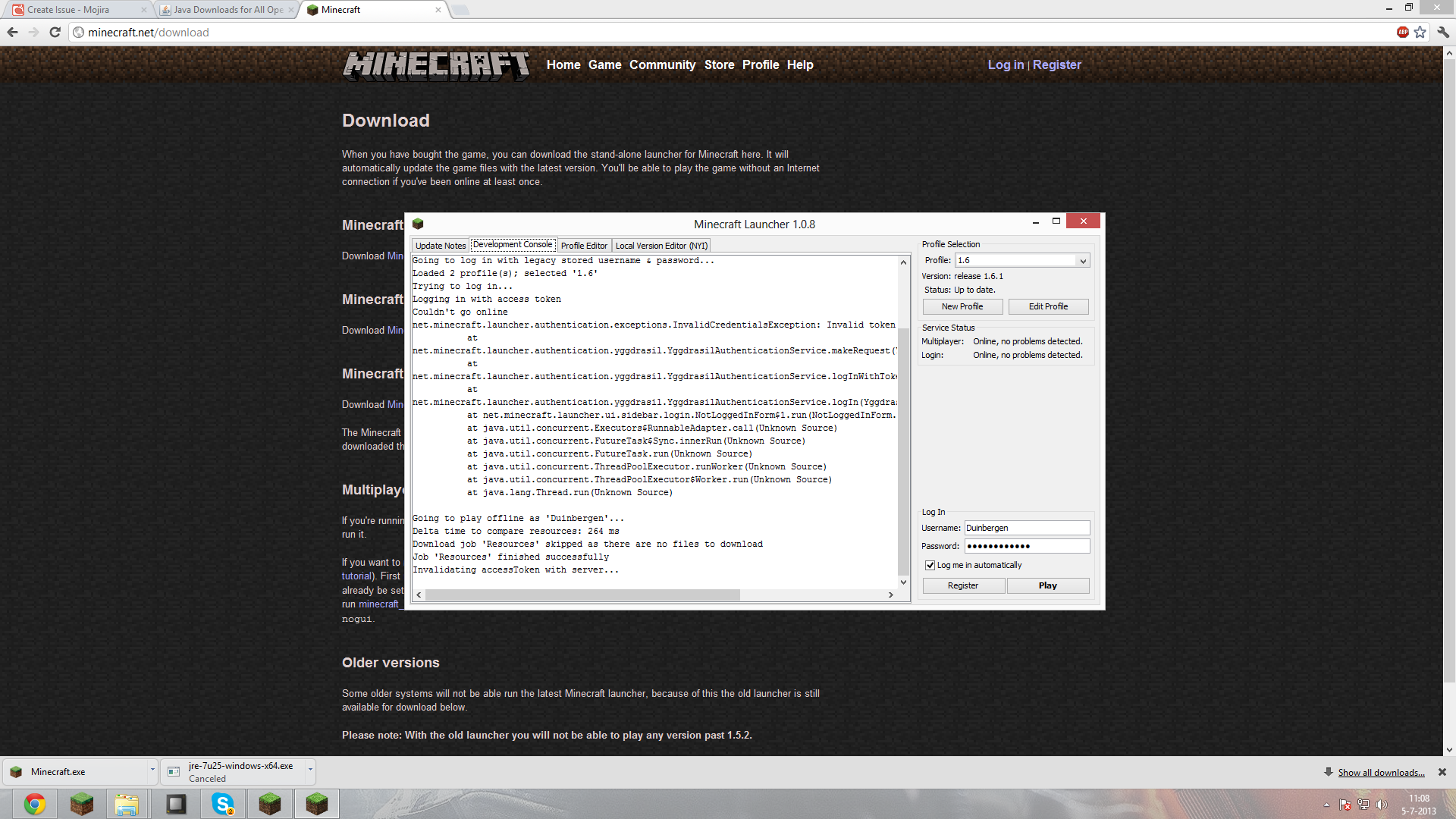
Task: Switch to the Update Notes tab
Action: [x=440, y=246]
